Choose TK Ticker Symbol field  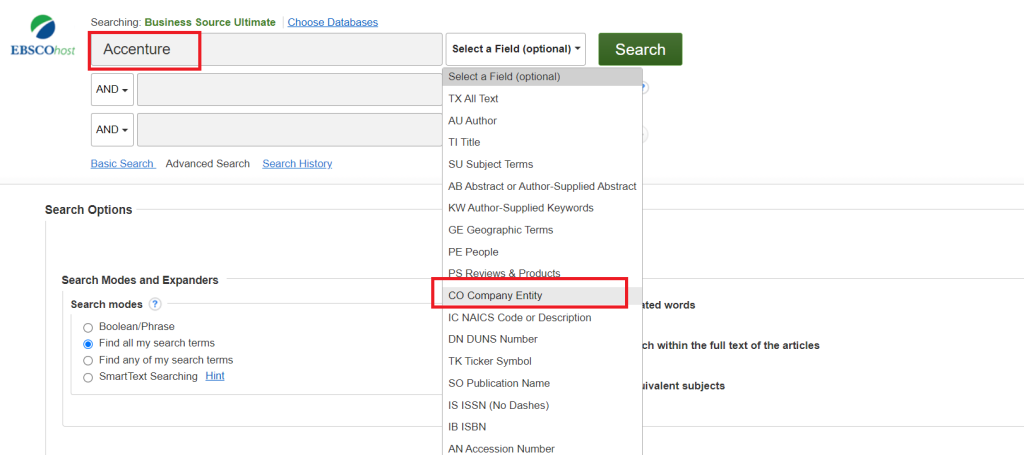[x=542, y=361]
